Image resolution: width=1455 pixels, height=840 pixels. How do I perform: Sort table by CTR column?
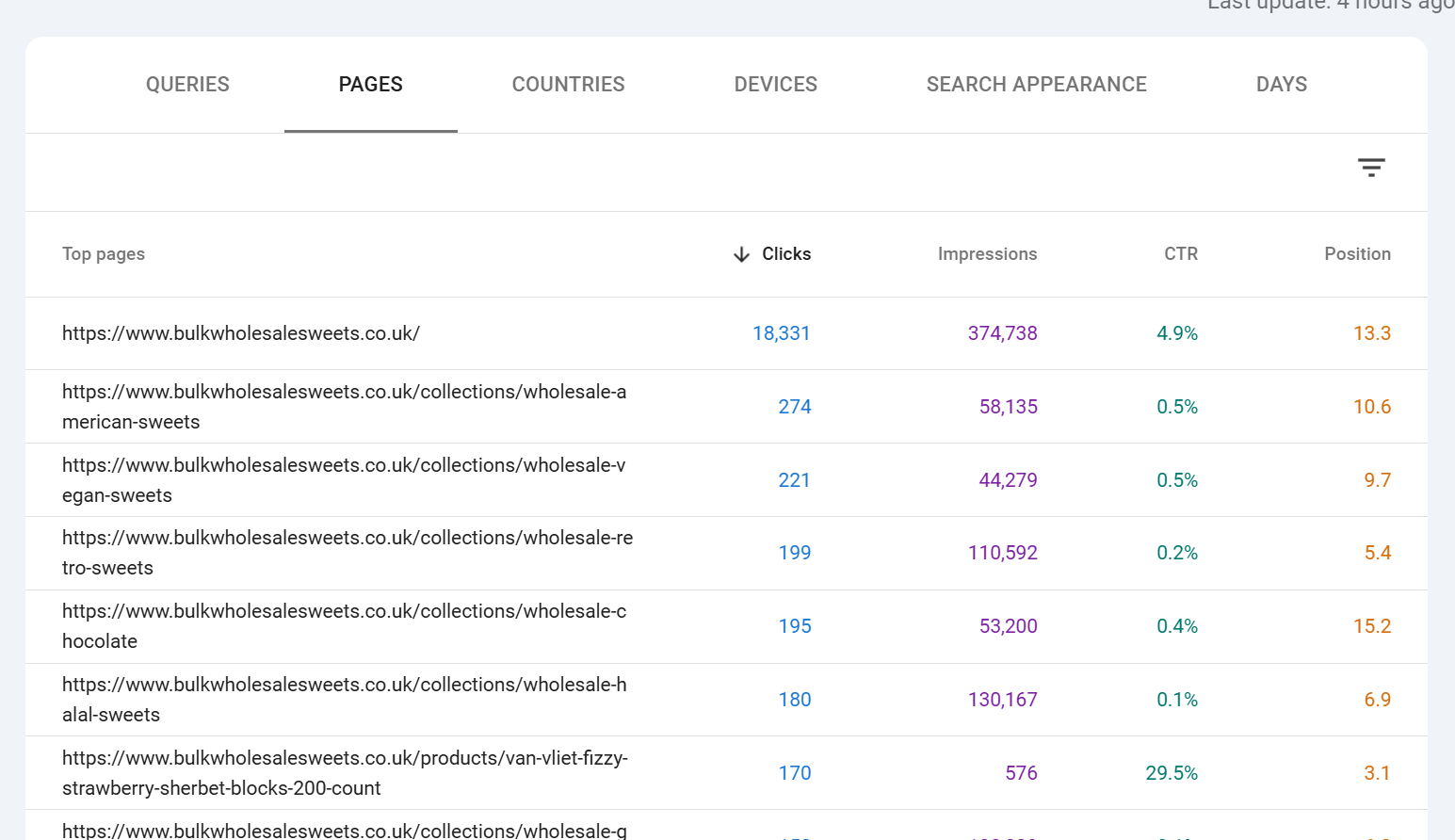click(x=1180, y=254)
